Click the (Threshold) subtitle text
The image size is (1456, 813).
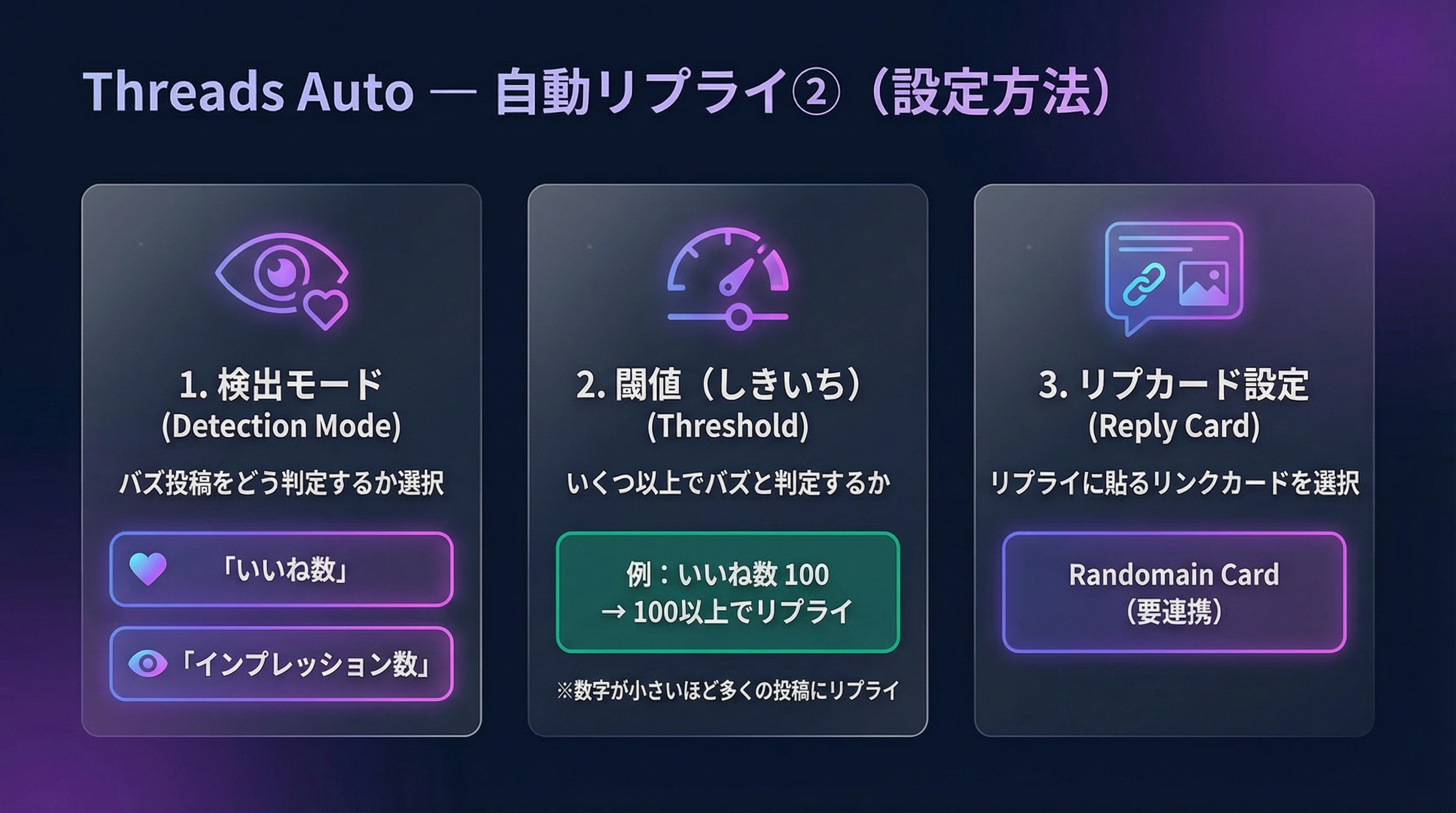coord(727,426)
